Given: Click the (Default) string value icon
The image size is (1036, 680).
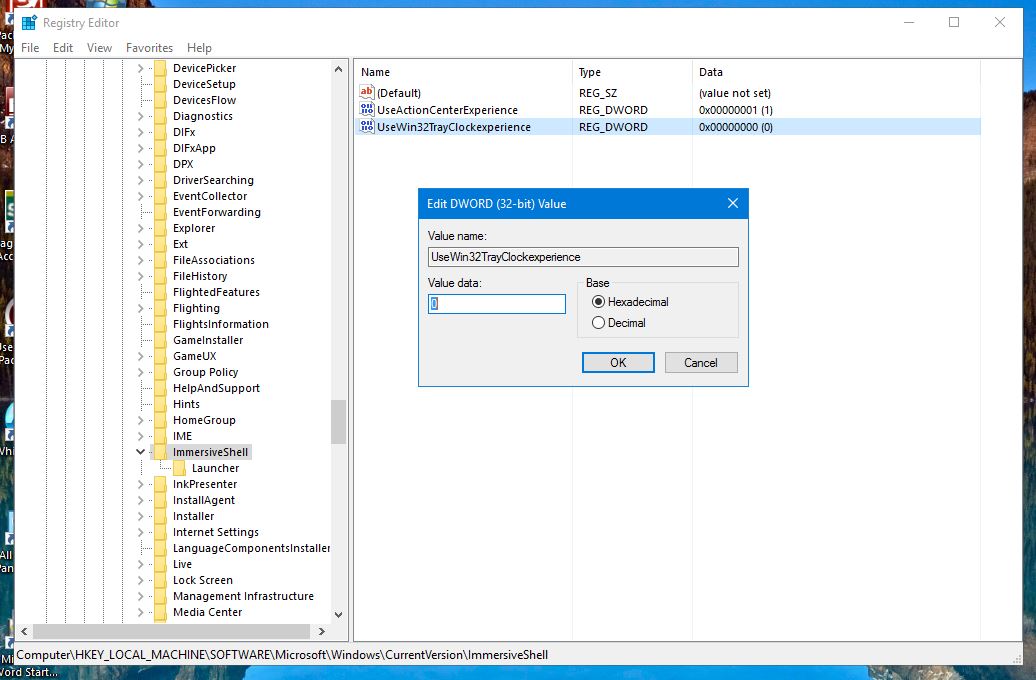Looking at the screenshot, I should coord(367,93).
